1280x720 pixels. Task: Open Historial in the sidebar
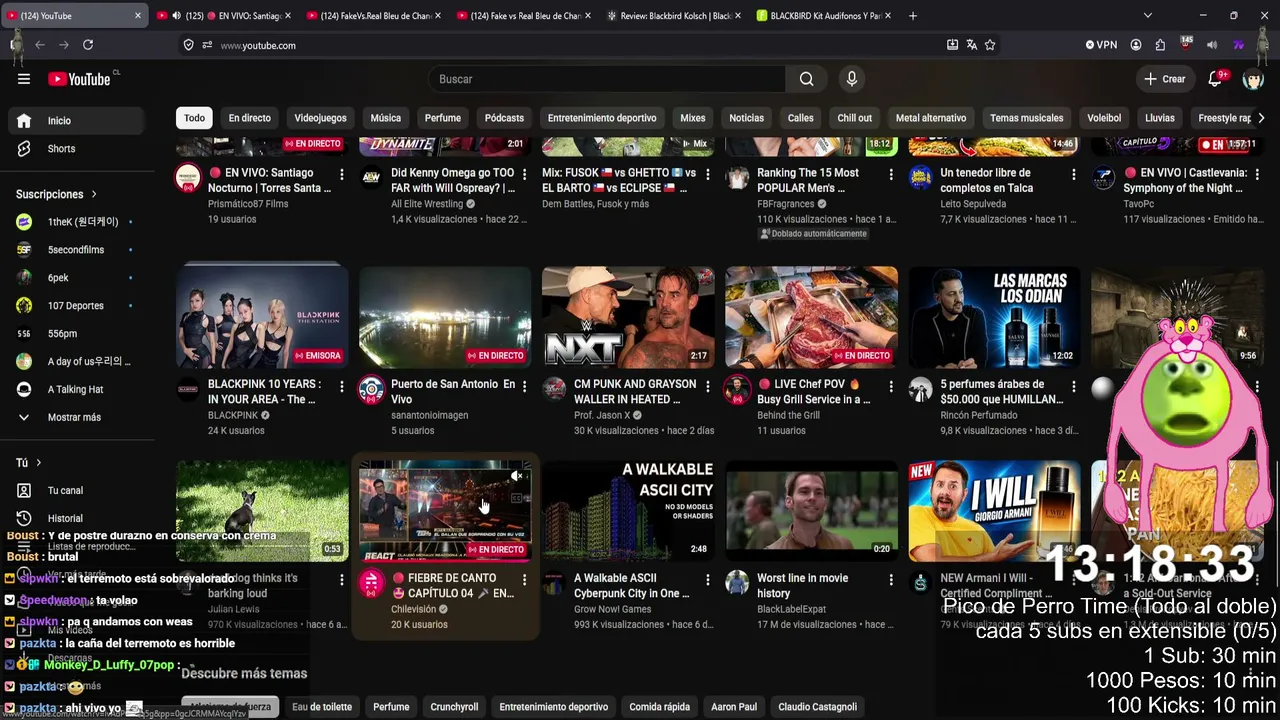click(65, 519)
